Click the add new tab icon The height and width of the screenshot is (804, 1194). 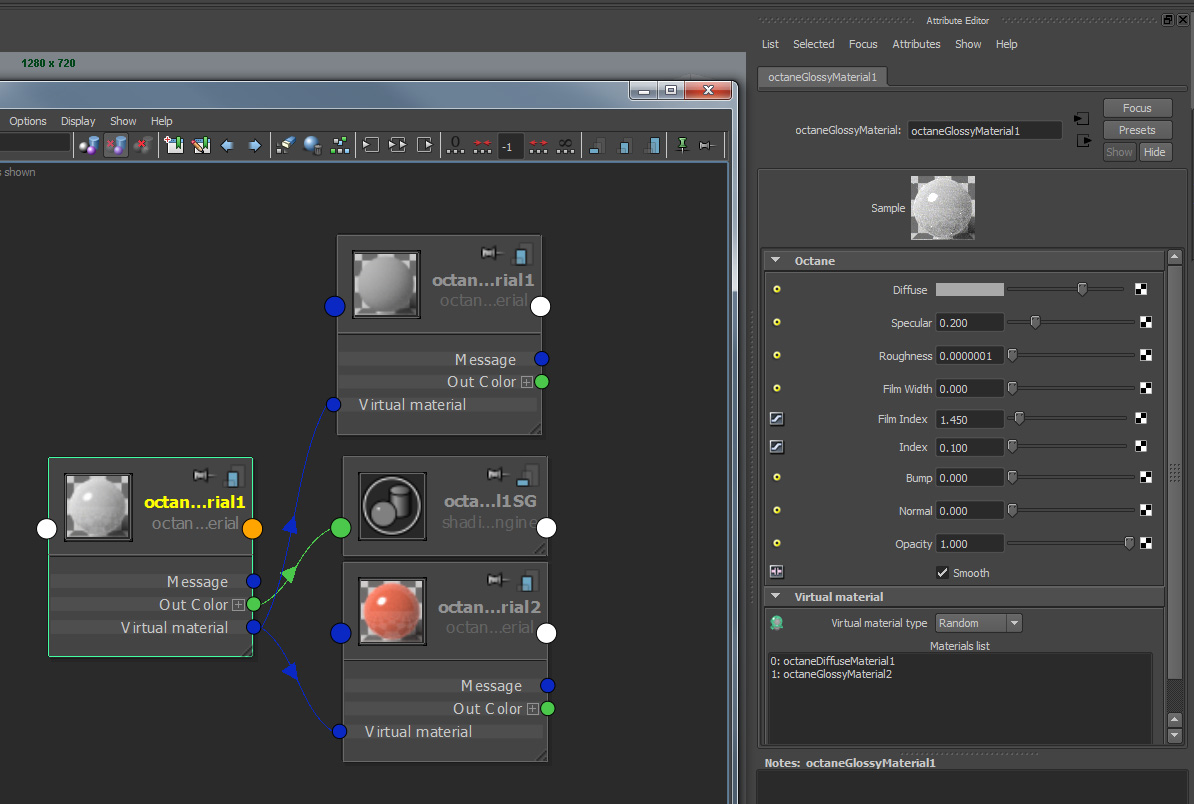click(x=174, y=145)
